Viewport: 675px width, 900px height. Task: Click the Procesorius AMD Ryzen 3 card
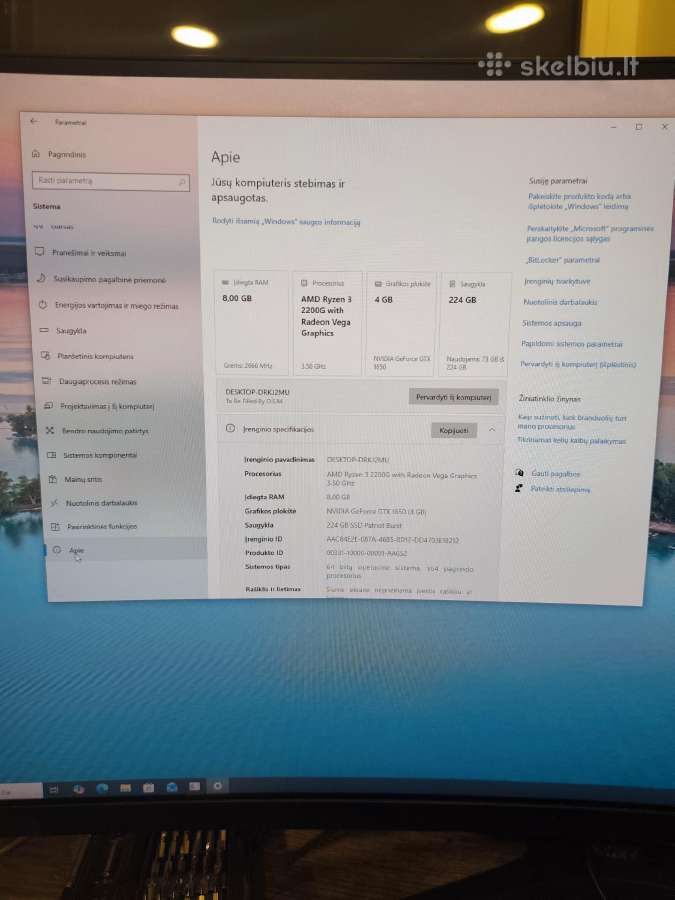click(x=327, y=324)
